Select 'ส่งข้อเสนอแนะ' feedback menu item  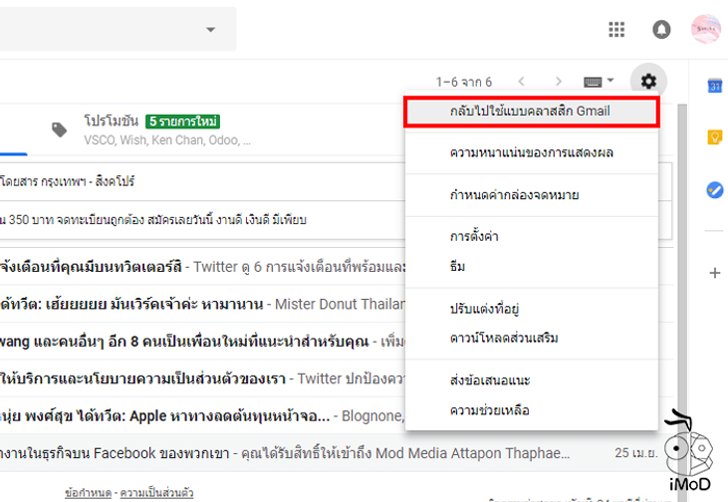(531, 380)
